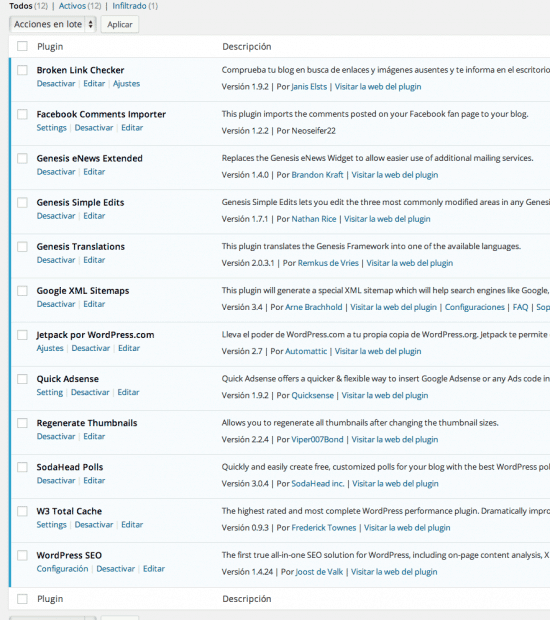Screen dimensions: 550x620
Task: Open SodaHead inc. author link
Action: tap(318, 484)
